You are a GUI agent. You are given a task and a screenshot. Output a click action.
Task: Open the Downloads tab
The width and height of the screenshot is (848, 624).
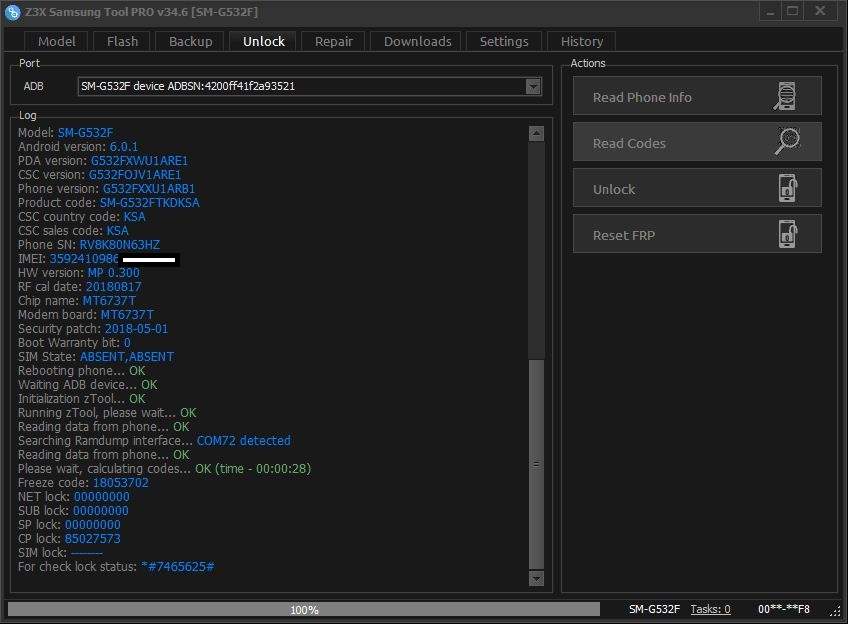click(418, 42)
